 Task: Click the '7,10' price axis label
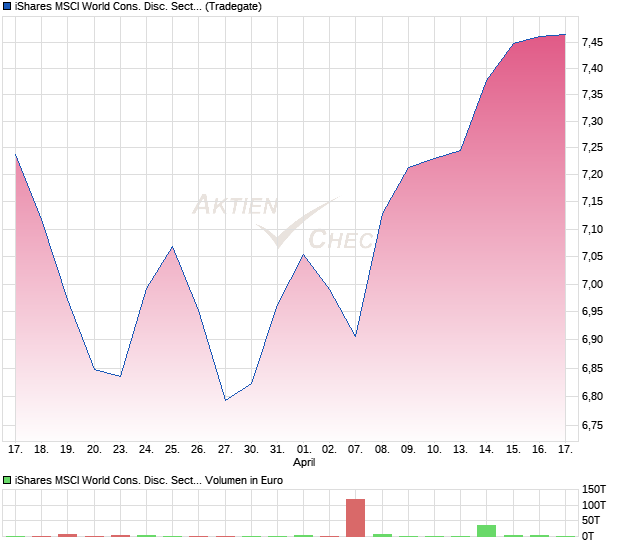point(592,229)
